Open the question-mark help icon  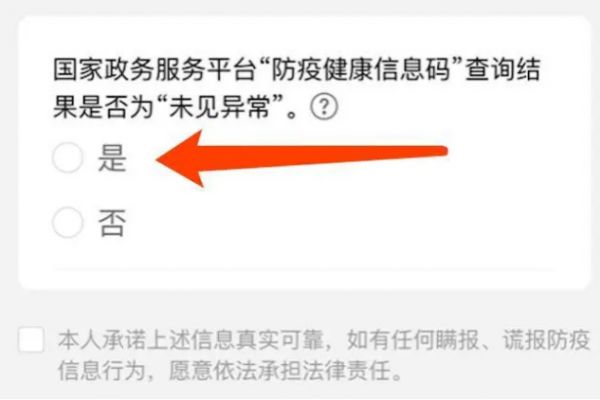point(324,107)
